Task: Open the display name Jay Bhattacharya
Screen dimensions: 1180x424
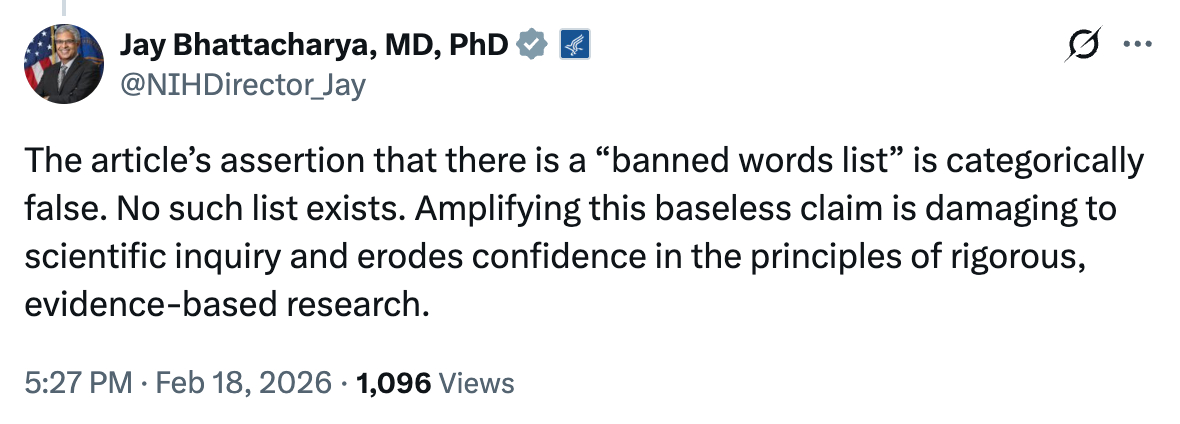Action: click(262, 45)
